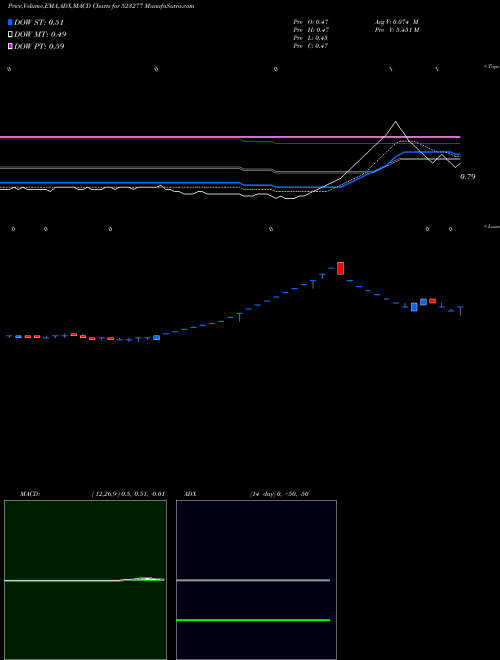Screen dimensions: 500x660
Task: Click the large red candlestick at the peak
Action: 340,268
